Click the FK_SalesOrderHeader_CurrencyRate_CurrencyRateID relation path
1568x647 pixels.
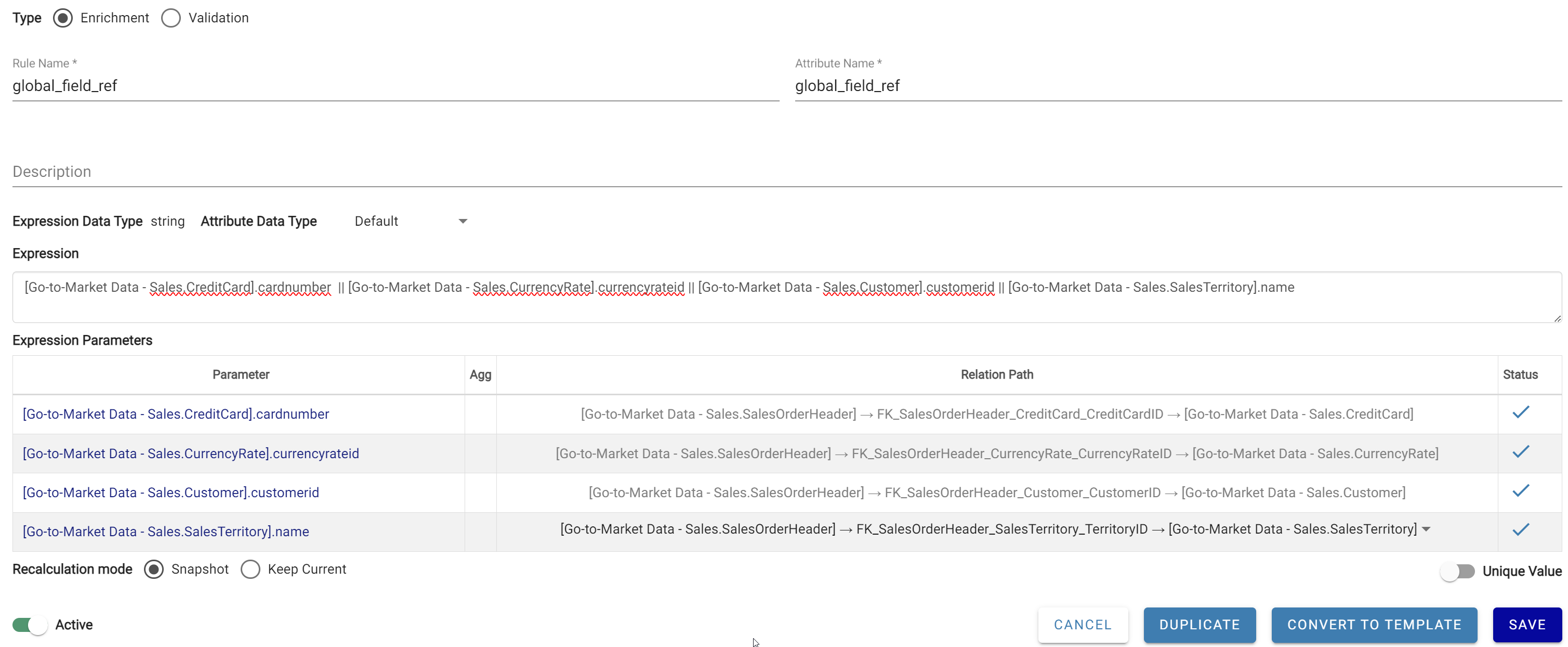click(x=997, y=454)
